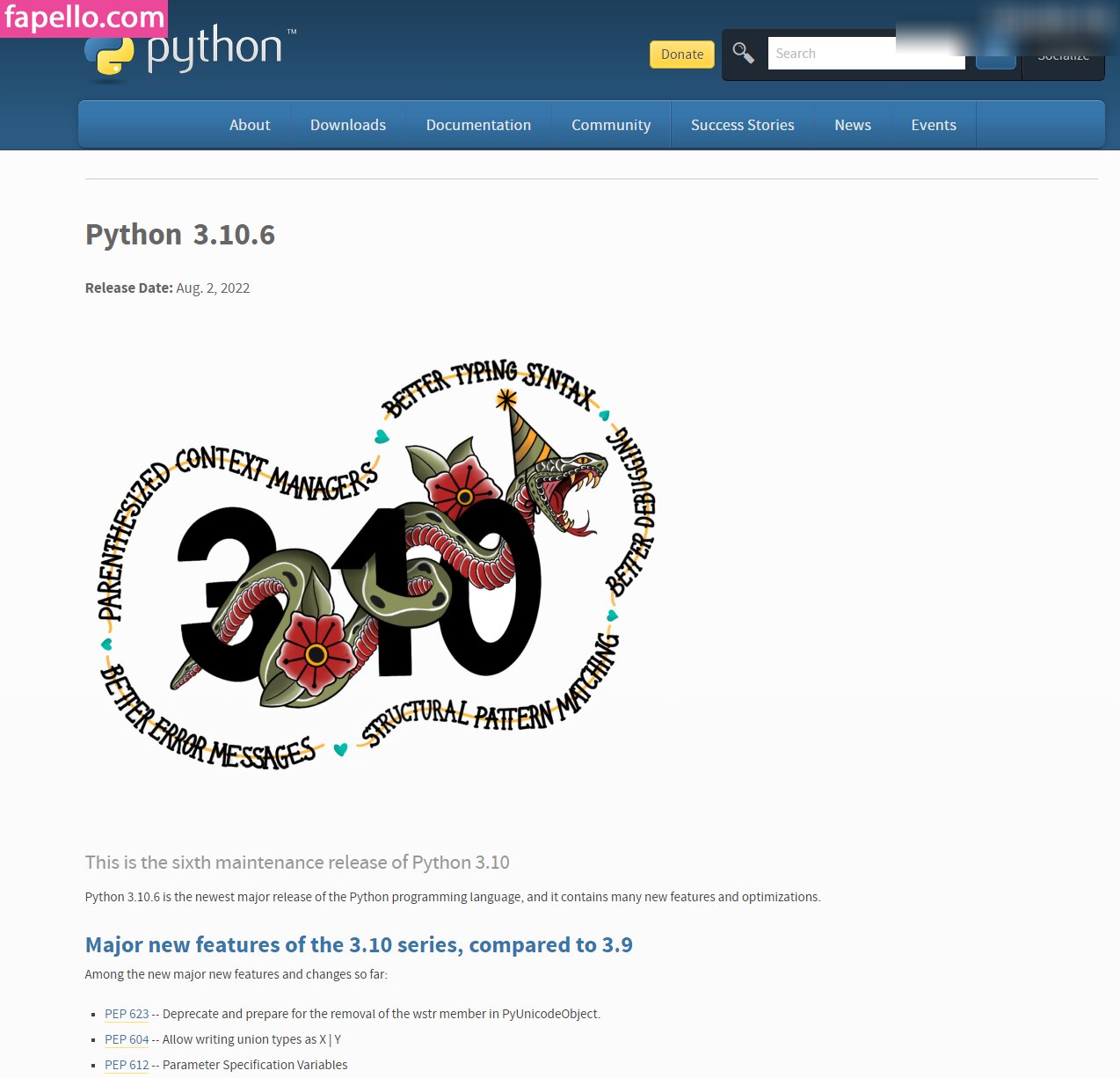Visit the PEP 612 link

127,1065
